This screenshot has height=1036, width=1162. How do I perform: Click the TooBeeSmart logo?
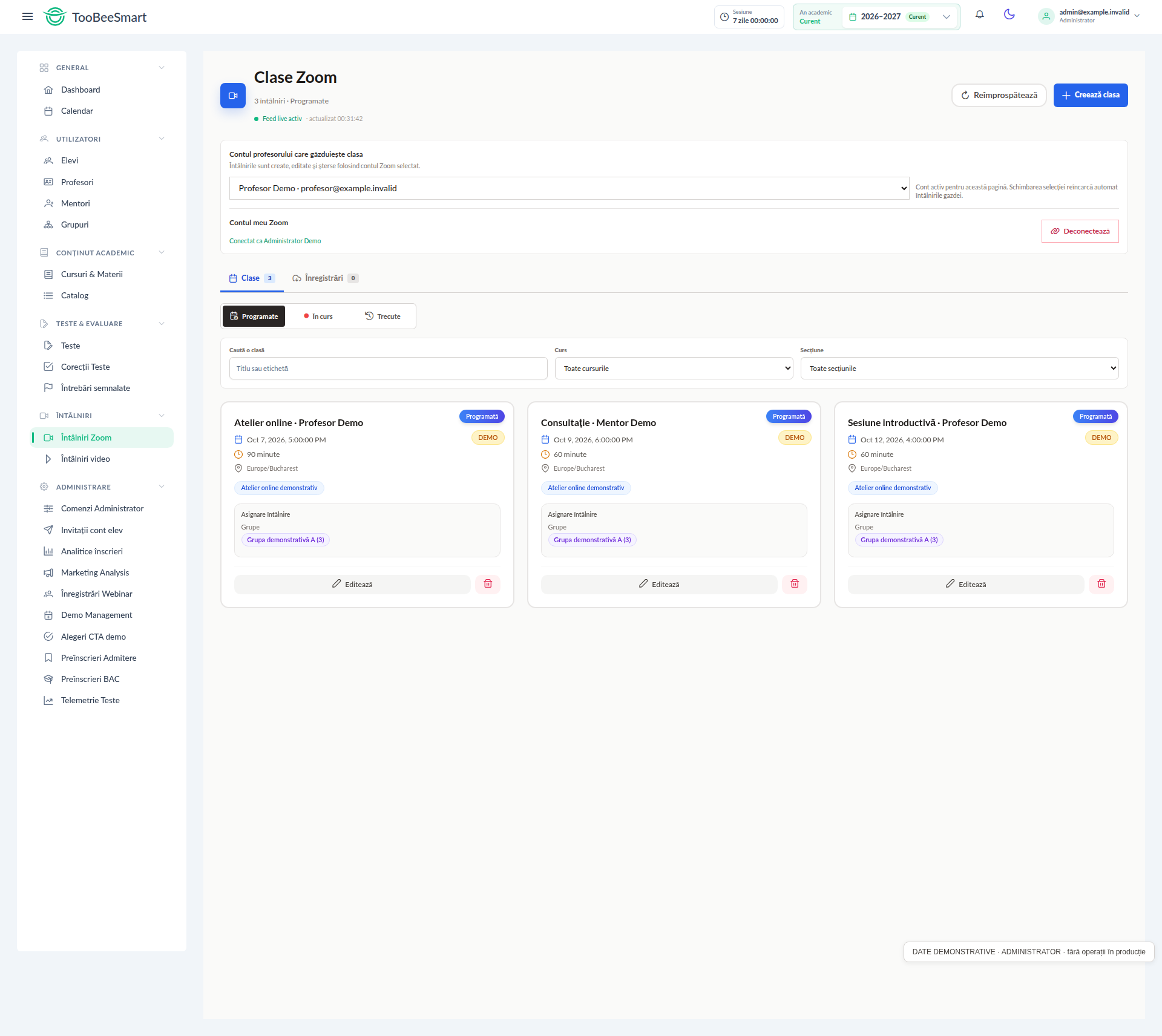coord(95,17)
